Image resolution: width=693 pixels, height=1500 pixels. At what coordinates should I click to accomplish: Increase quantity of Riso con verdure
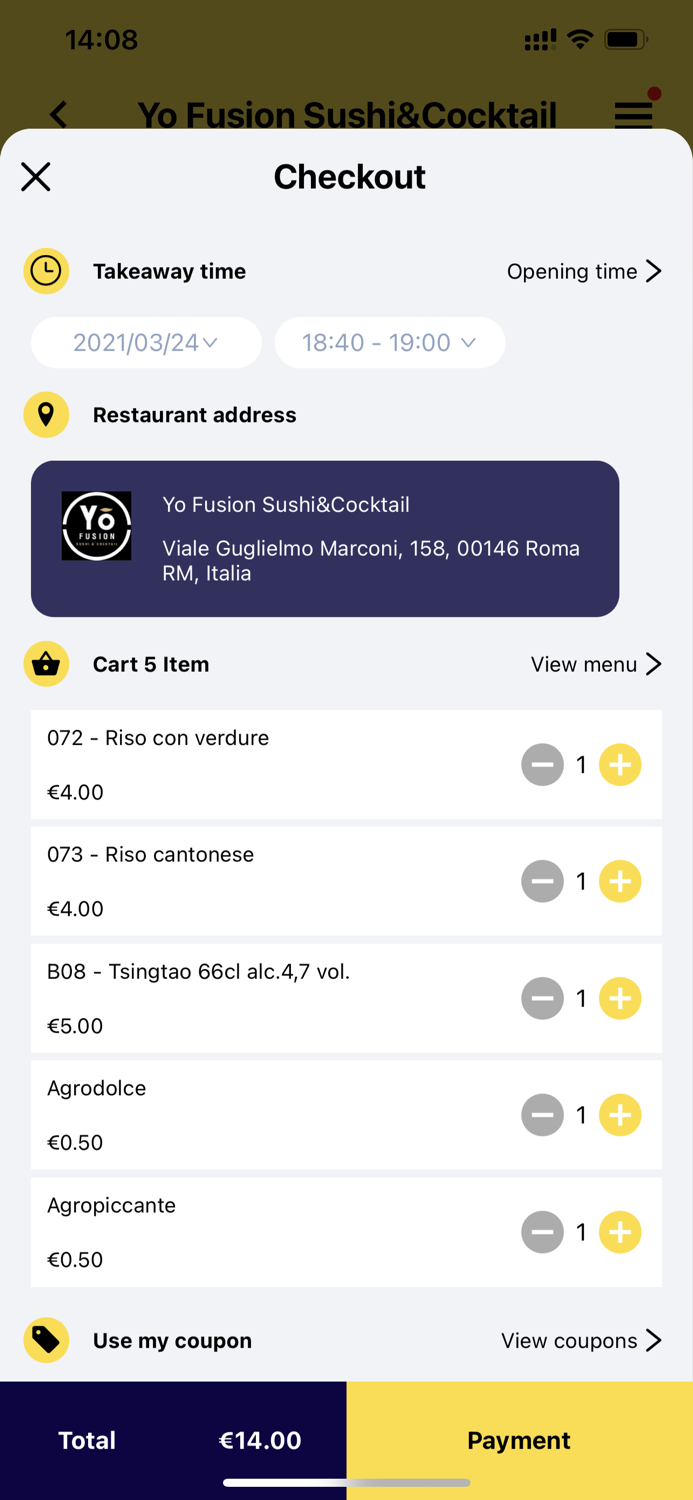click(620, 764)
